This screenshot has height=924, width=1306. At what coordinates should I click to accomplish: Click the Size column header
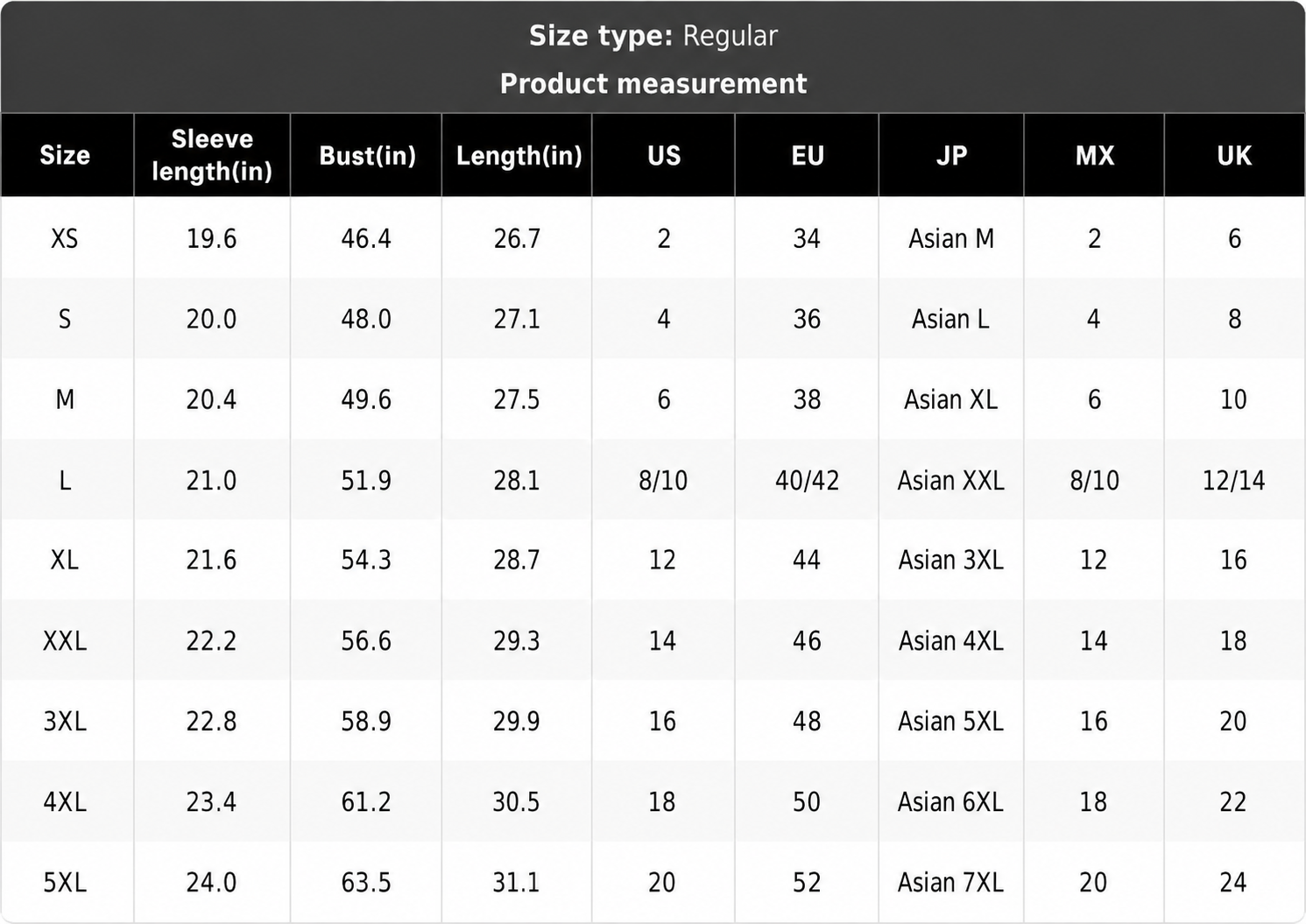[65, 155]
